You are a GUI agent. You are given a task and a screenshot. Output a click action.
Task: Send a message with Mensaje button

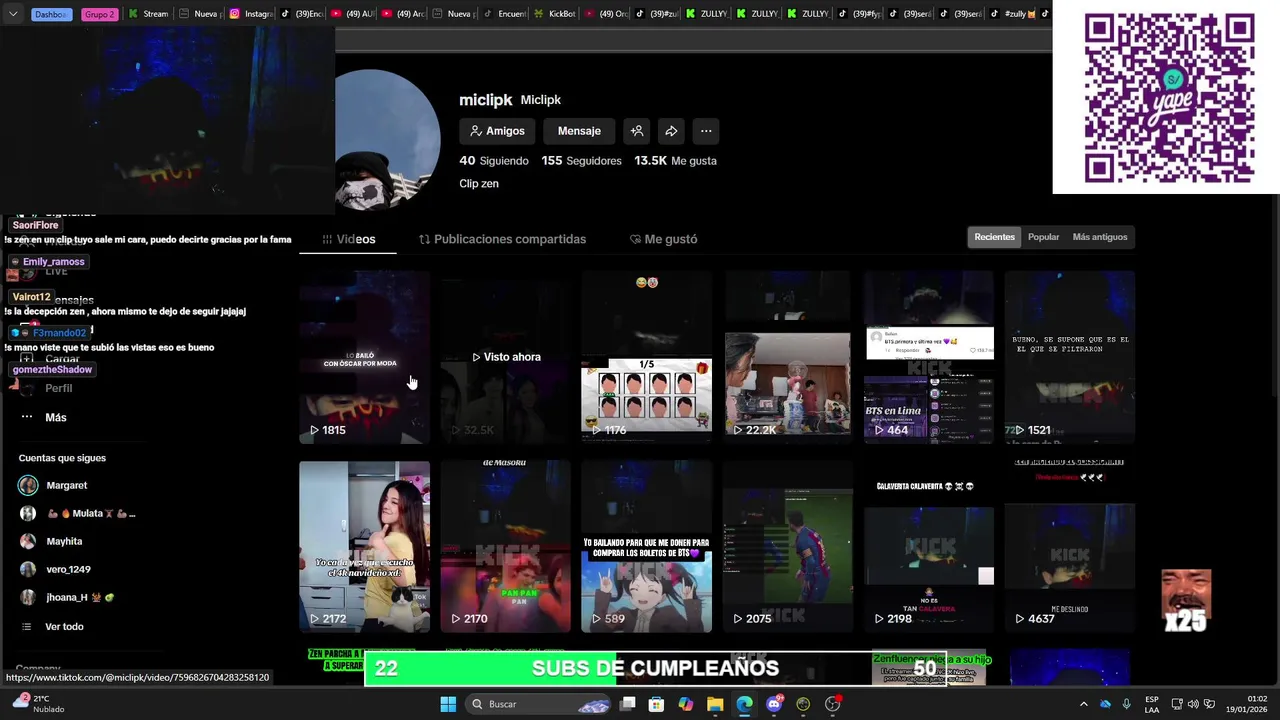click(x=579, y=131)
